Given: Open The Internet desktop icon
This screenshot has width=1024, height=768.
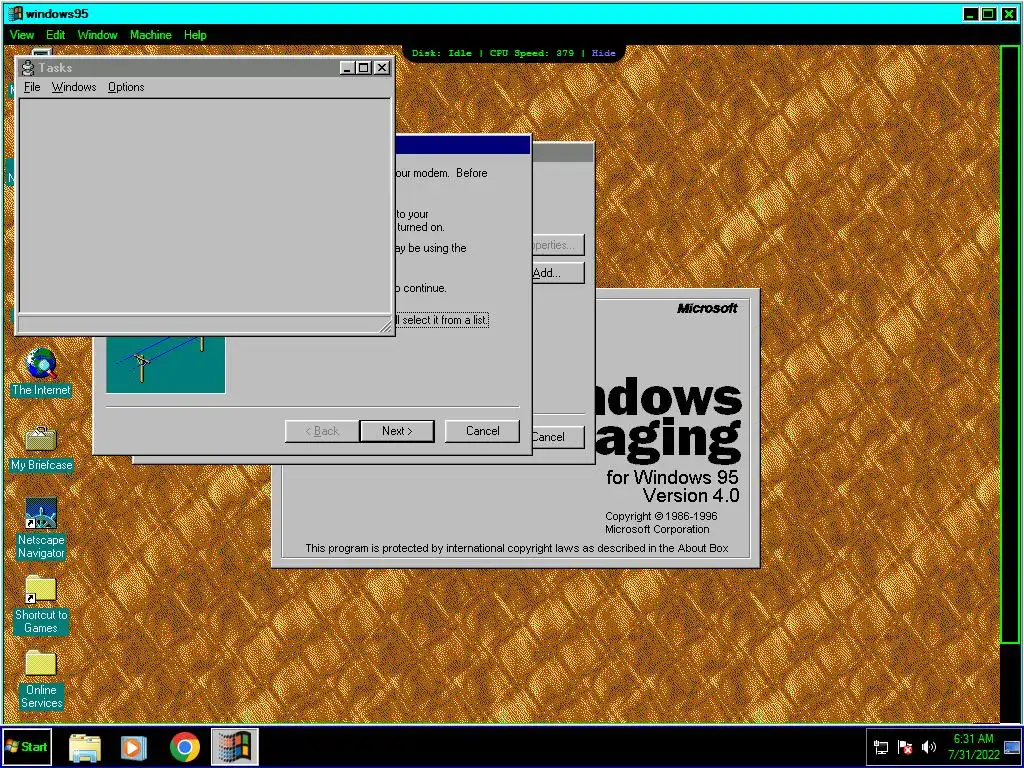Looking at the screenshot, I should (x=41, y=372).
